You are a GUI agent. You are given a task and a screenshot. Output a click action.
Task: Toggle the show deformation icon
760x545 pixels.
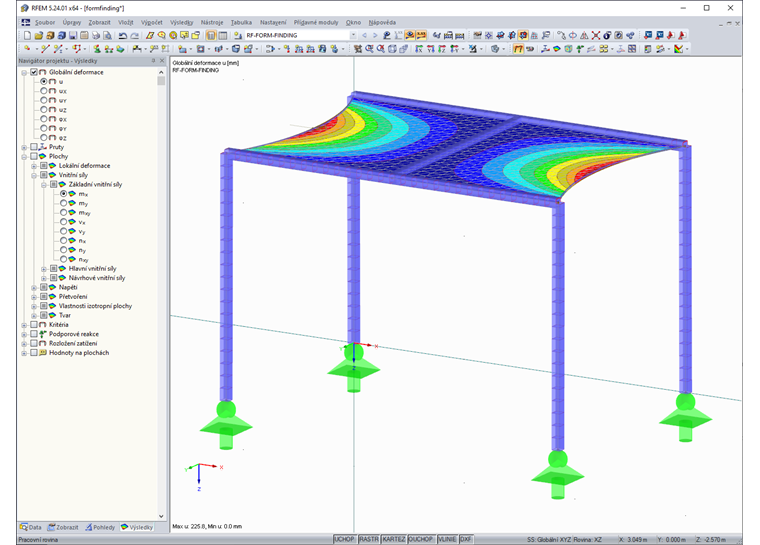518,48
